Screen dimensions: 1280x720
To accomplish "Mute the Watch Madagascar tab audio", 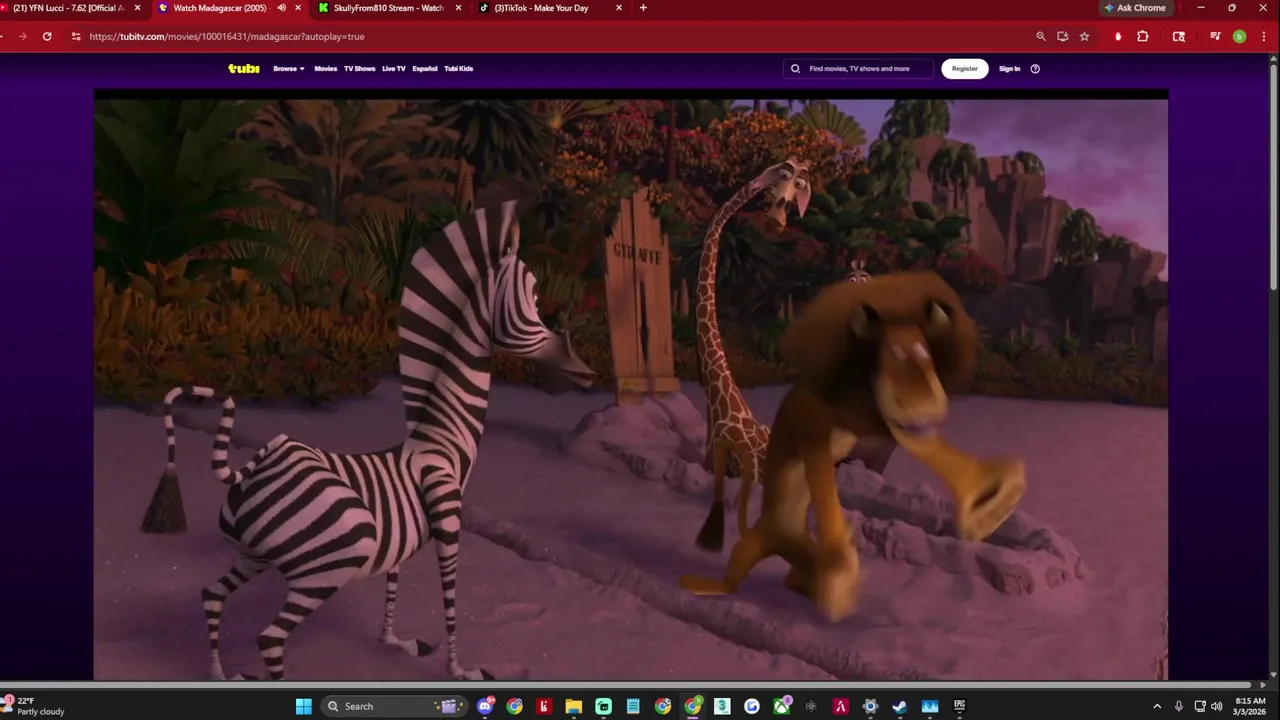I will click(x=281, y=8).
